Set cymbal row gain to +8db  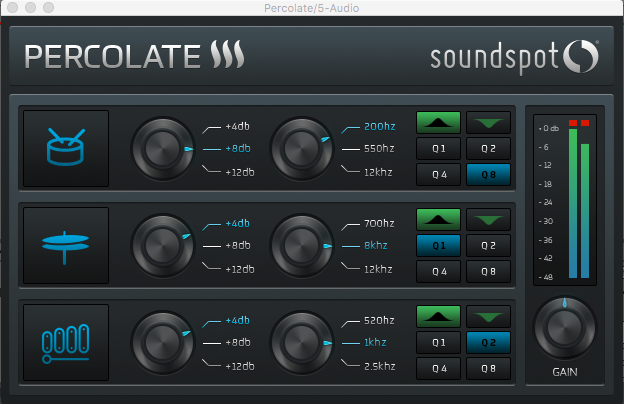click(x=238, y=246)
